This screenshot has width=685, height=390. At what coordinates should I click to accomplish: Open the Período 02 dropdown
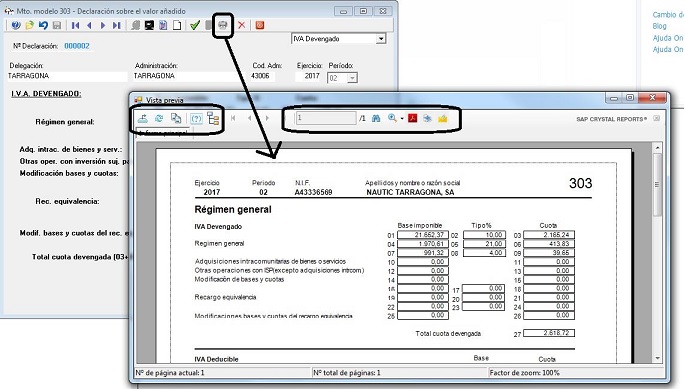tap(353, 78)
